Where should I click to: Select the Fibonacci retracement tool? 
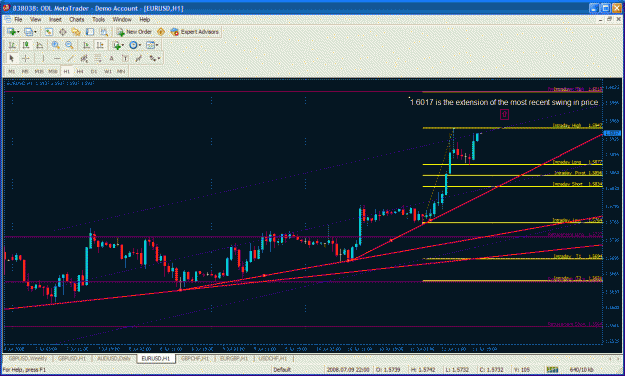(98, 58)
